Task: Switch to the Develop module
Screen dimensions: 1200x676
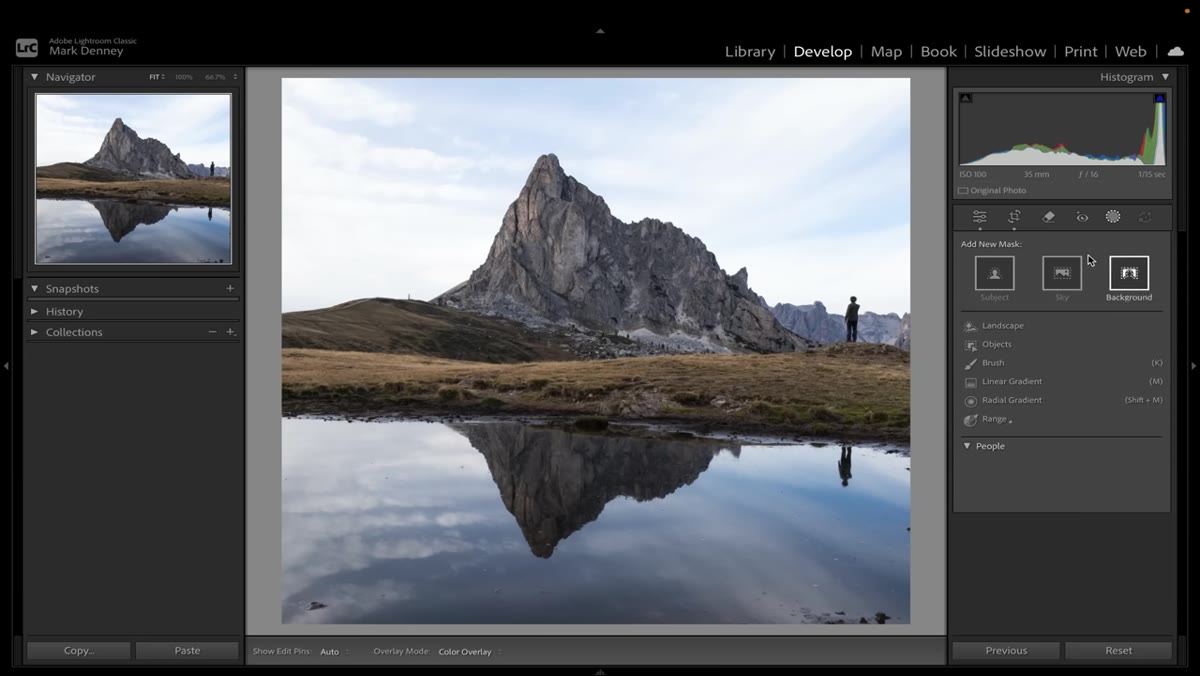Action: tap(823, 51)
